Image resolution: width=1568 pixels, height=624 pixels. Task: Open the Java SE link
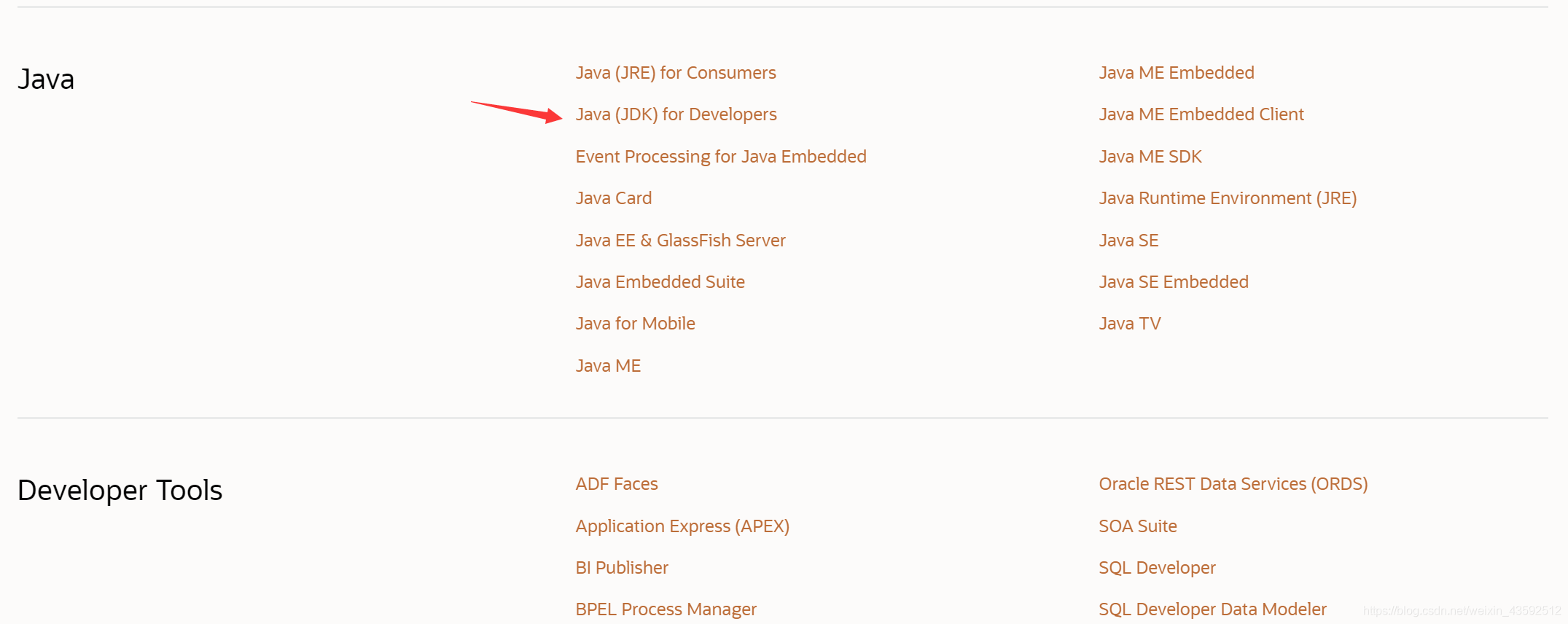(x=1128, y=241)
